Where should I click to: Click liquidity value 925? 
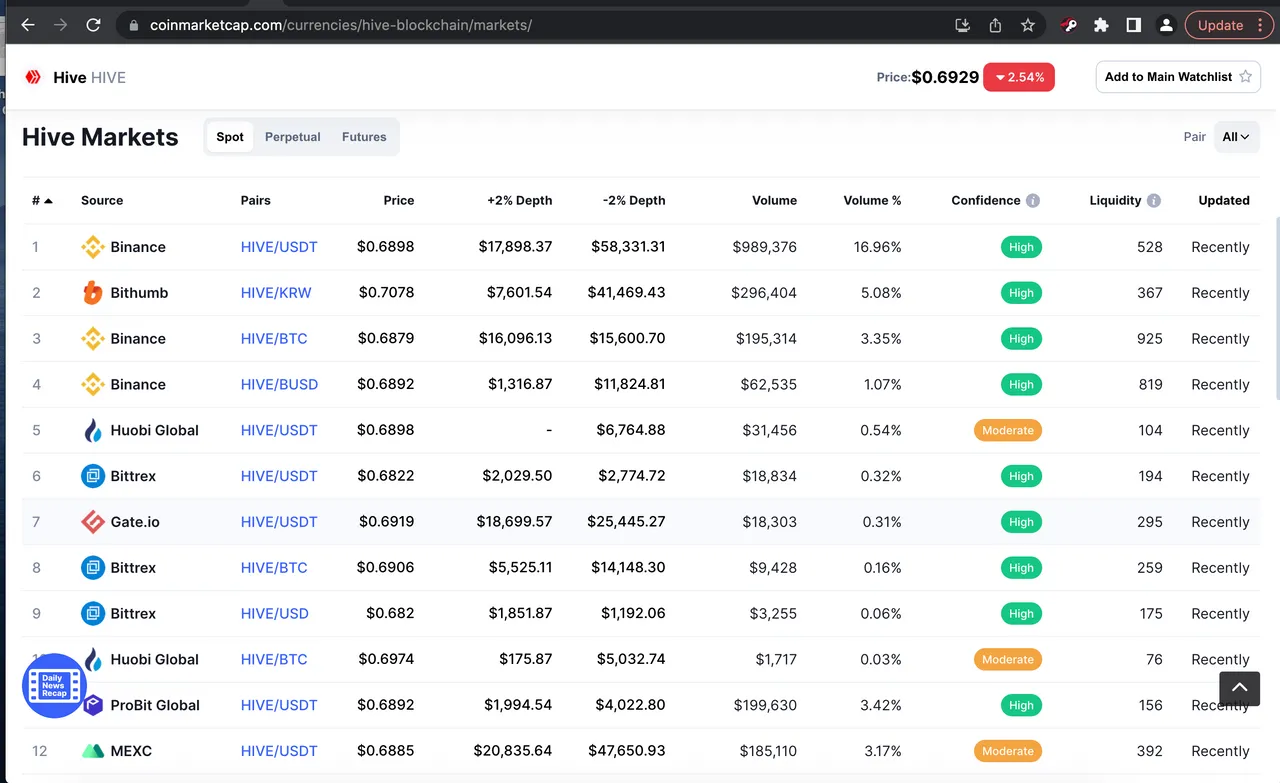tap(1150, 339)
